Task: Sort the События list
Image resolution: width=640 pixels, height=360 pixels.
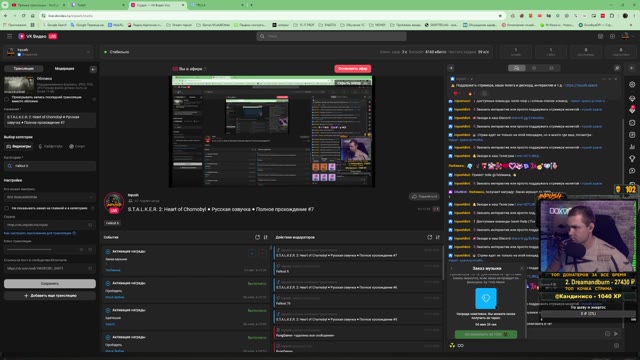Action: [265, 237]
